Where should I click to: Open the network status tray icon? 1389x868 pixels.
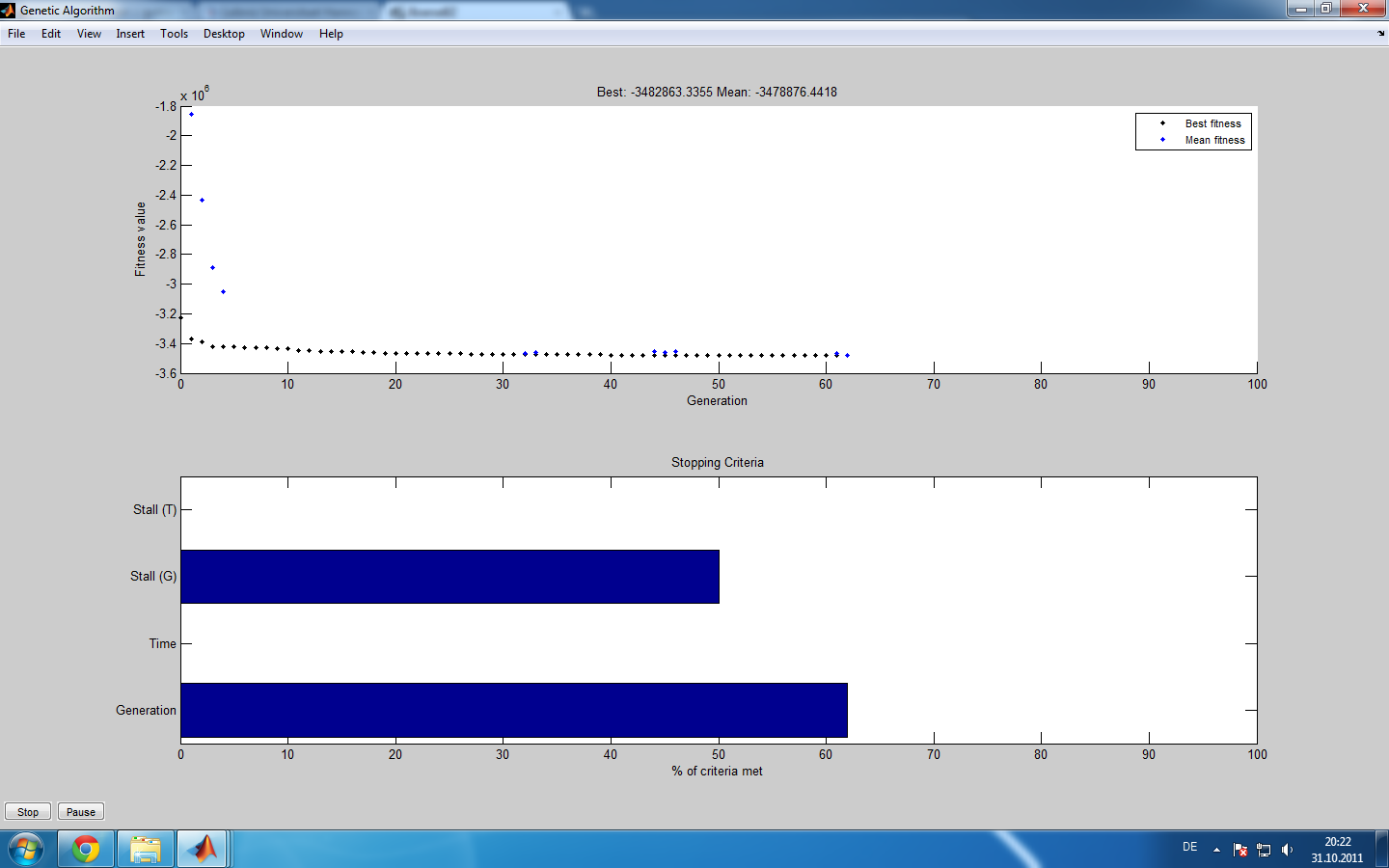(x=1264, y=850)
